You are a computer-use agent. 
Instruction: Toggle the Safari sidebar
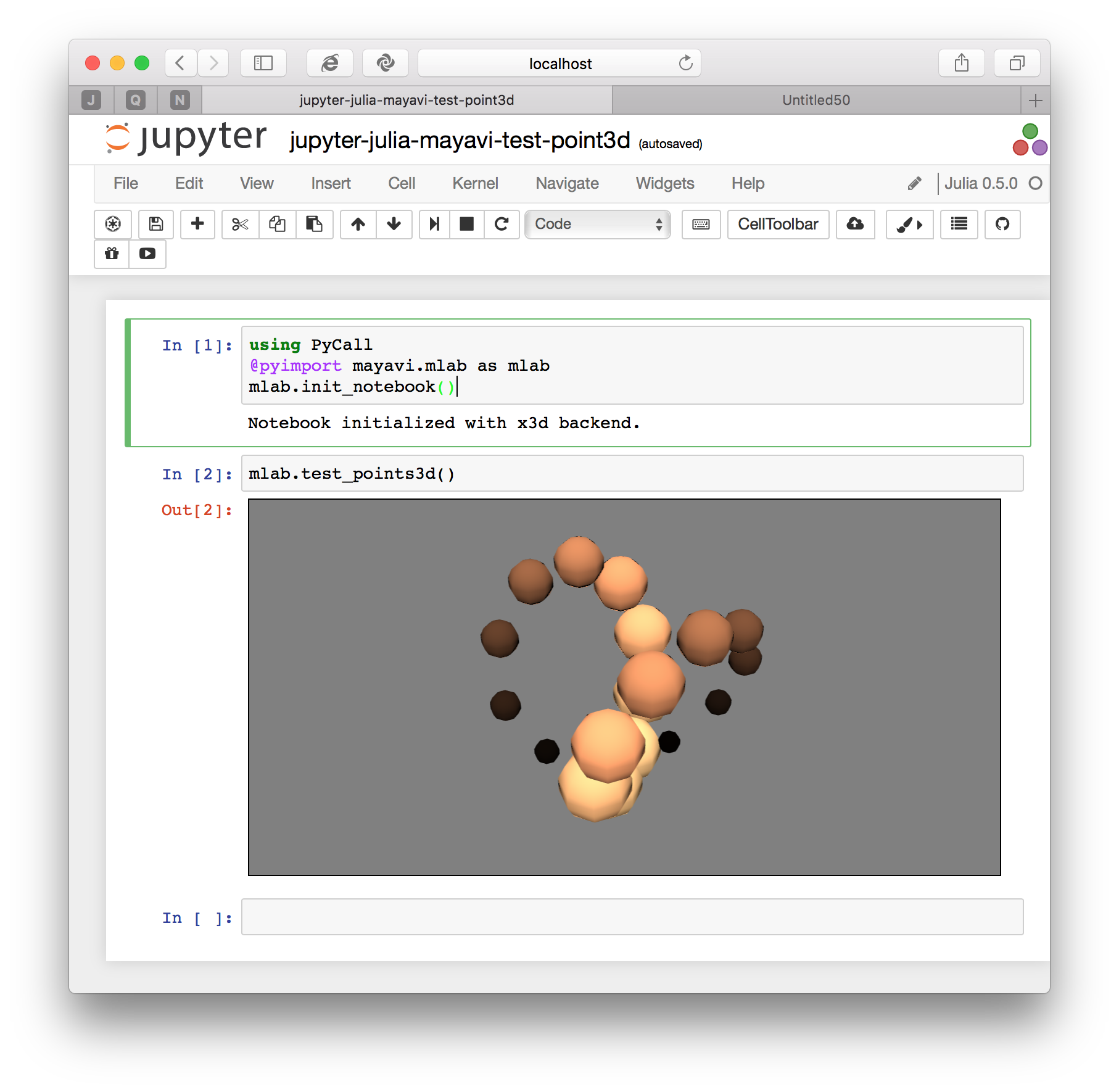coord(263,63)
